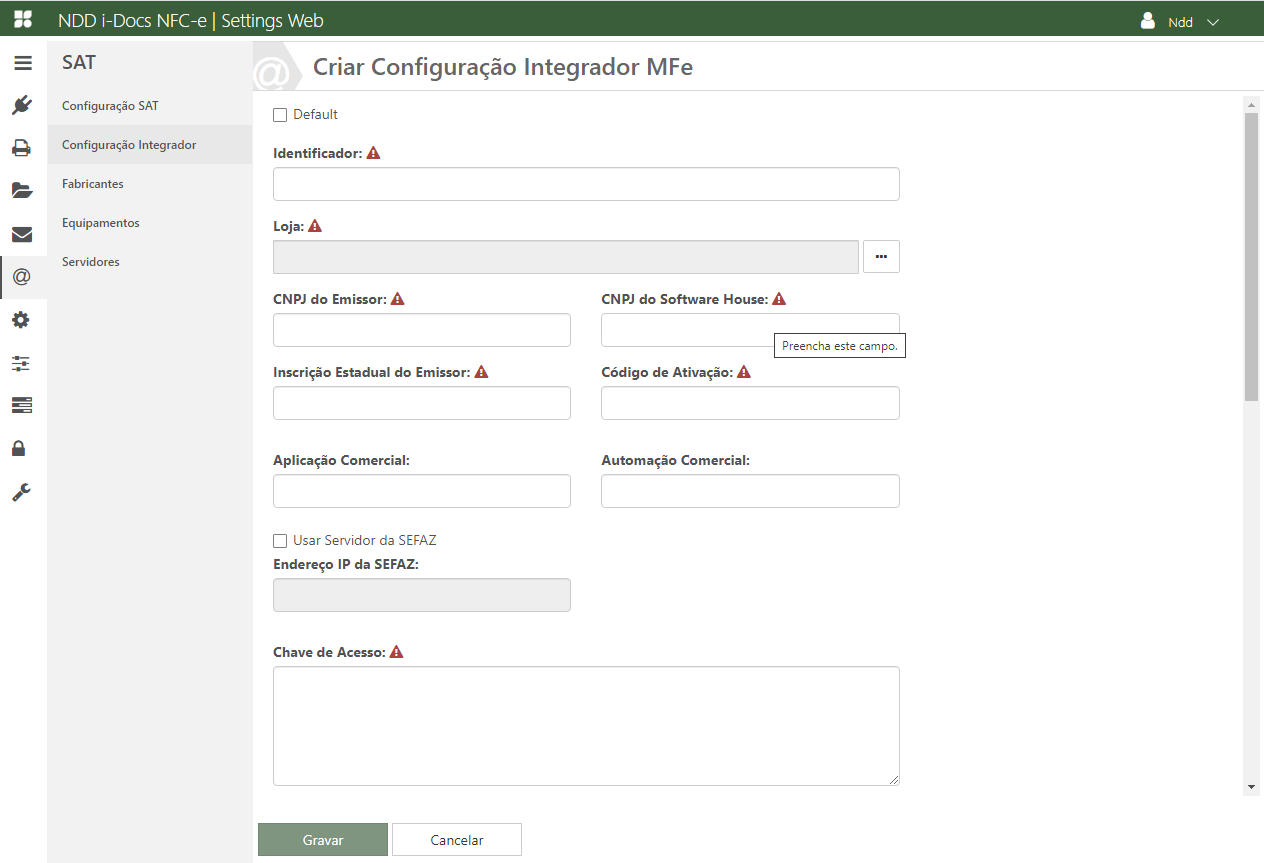Click the vertical scrollbar thumb
This screenshot has height=863, width=1264.
tap(1251, 256)
